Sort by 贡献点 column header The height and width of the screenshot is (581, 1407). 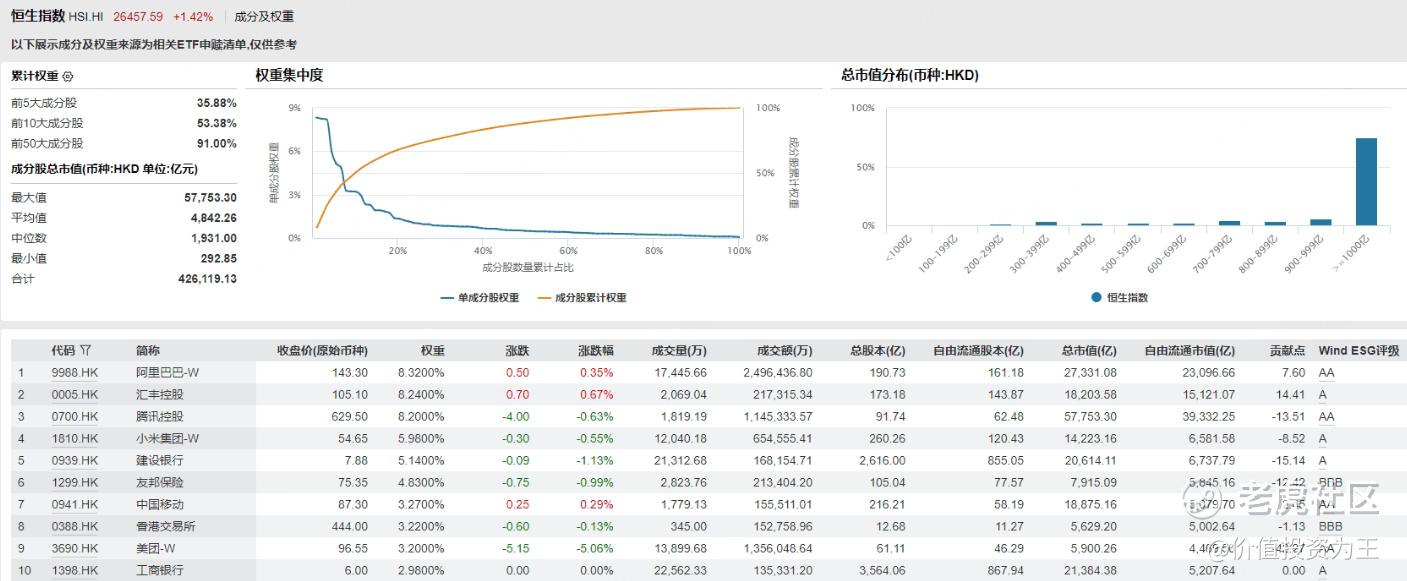click(x=1287, y=350)
